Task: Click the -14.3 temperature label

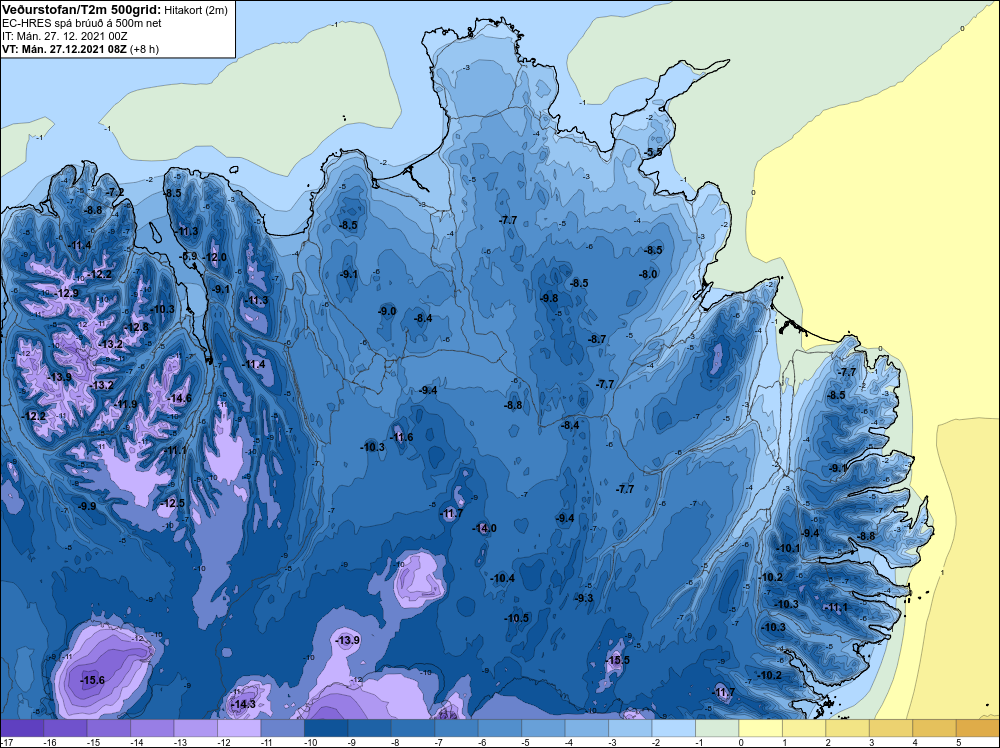Action: 244,705
